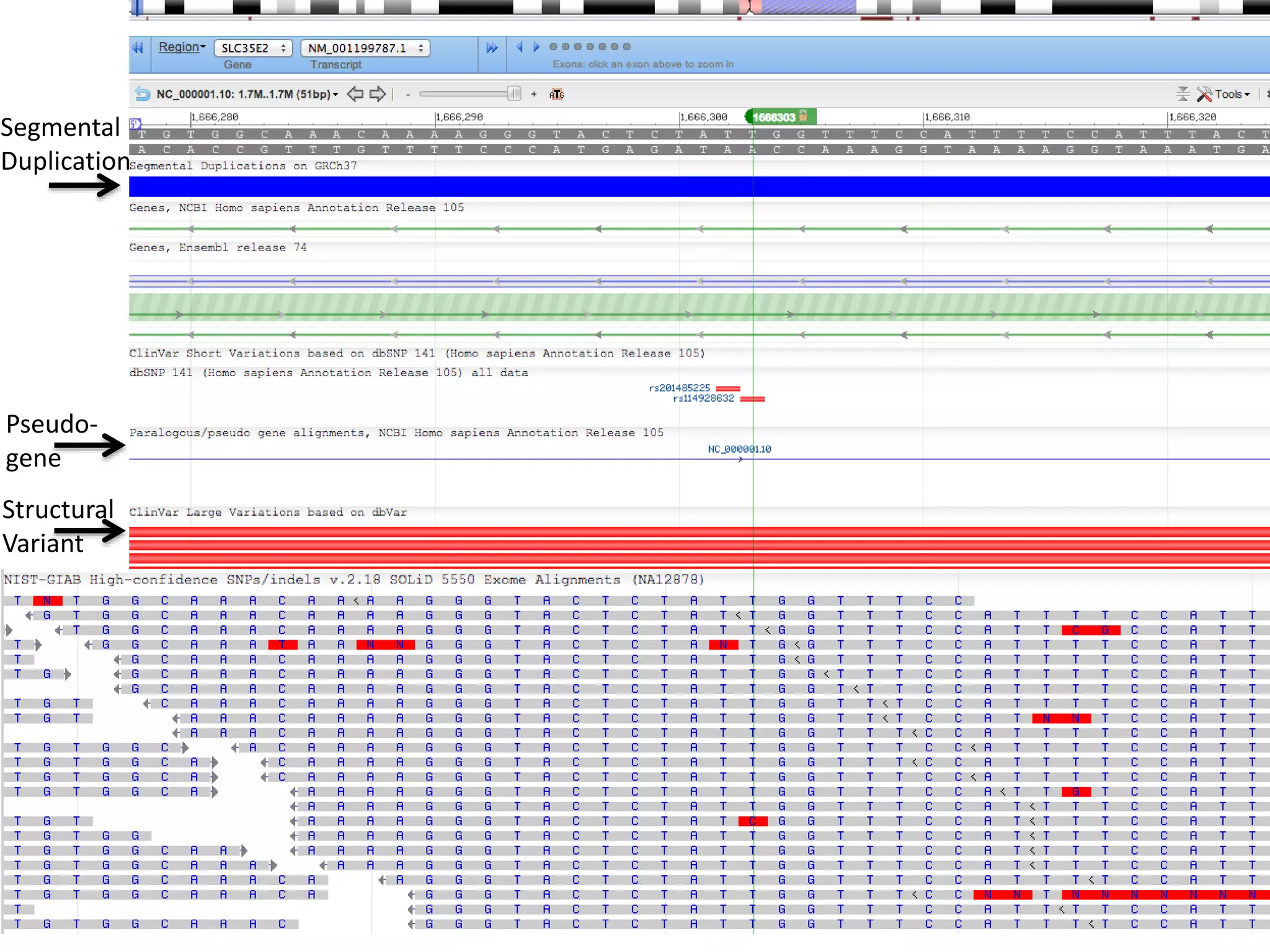Select the red ClinVar large variation bar
This screenshot has width=1270, height=952.
(699, 533)
